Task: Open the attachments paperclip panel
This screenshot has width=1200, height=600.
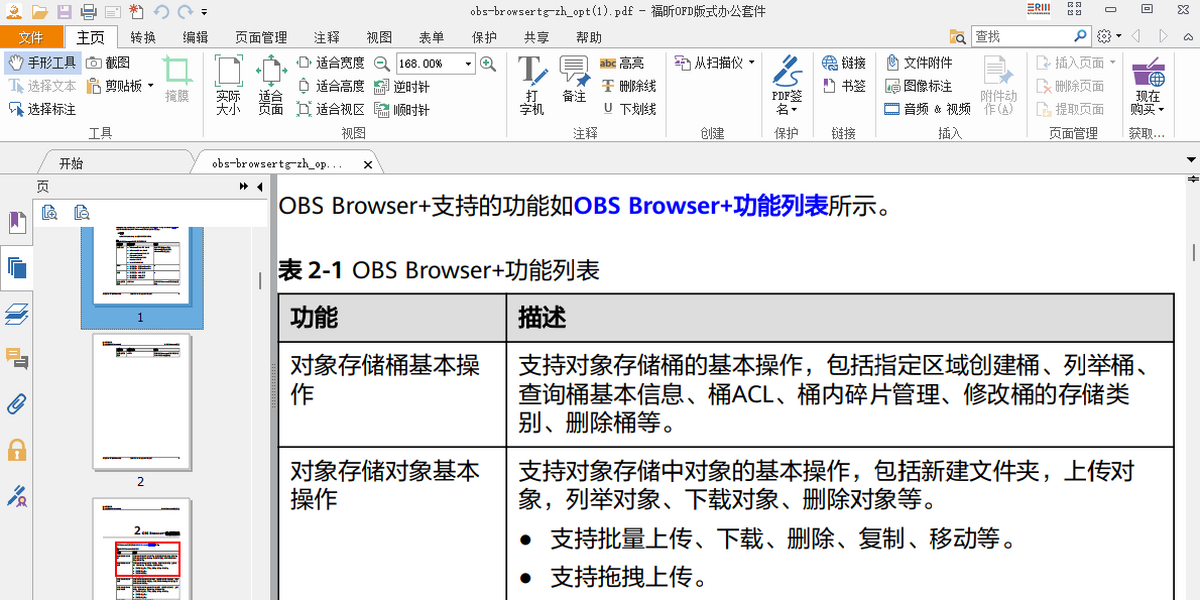Action: pos(16,405)
